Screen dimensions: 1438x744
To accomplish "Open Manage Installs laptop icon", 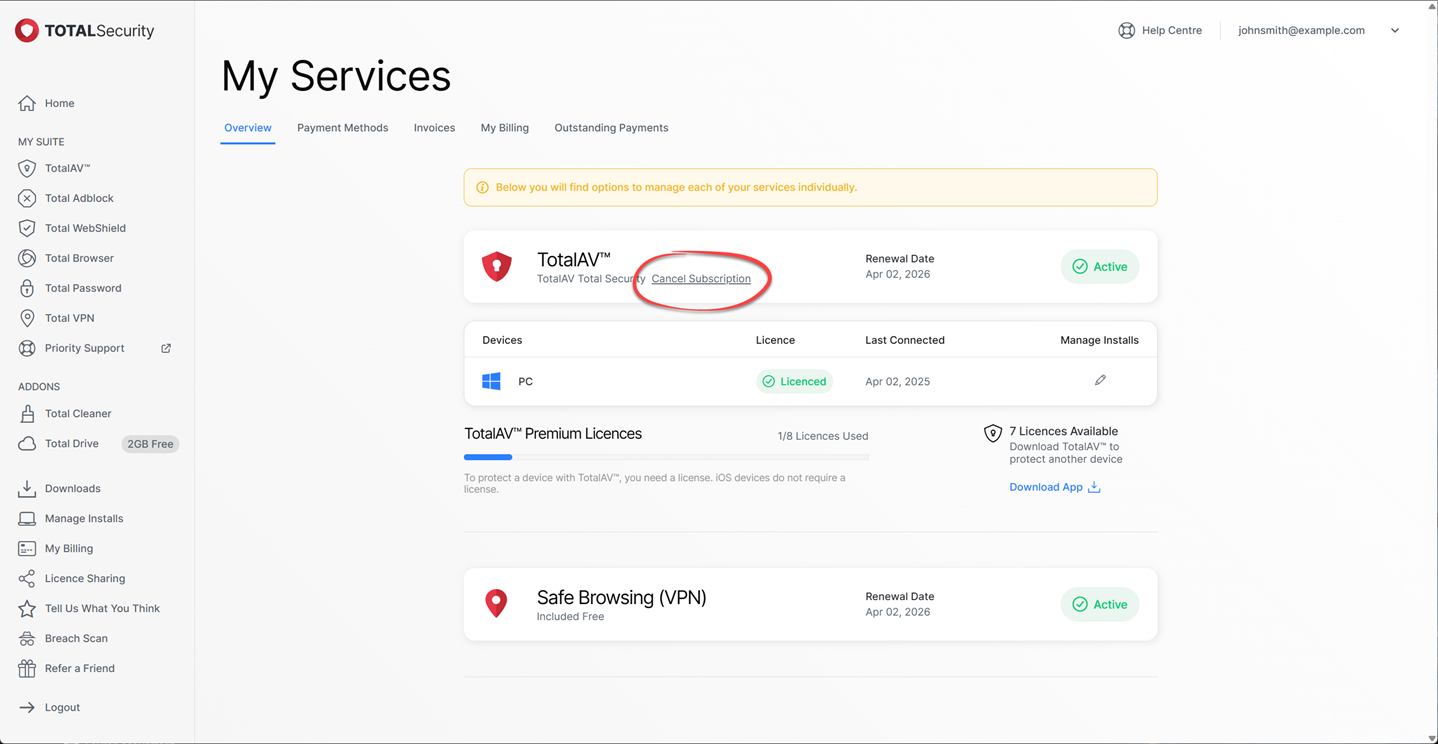I will [x=27, y=518].
